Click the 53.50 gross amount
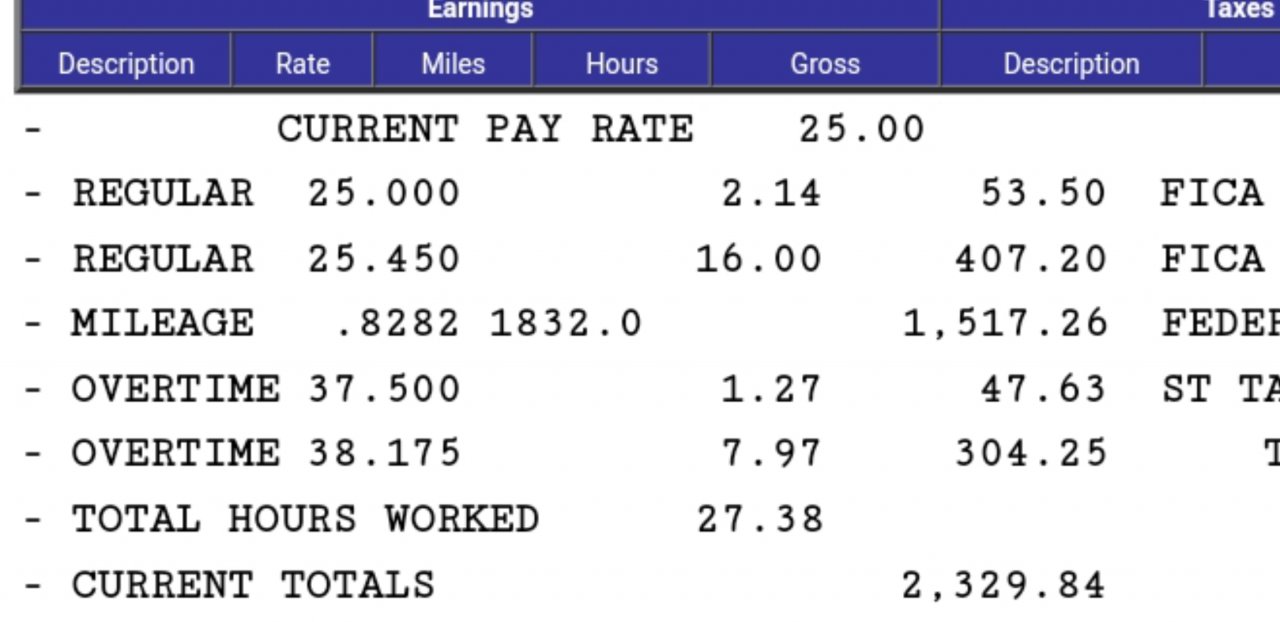The width and height of the screenshot is (1280, 622). click(x=1043, y=193)
